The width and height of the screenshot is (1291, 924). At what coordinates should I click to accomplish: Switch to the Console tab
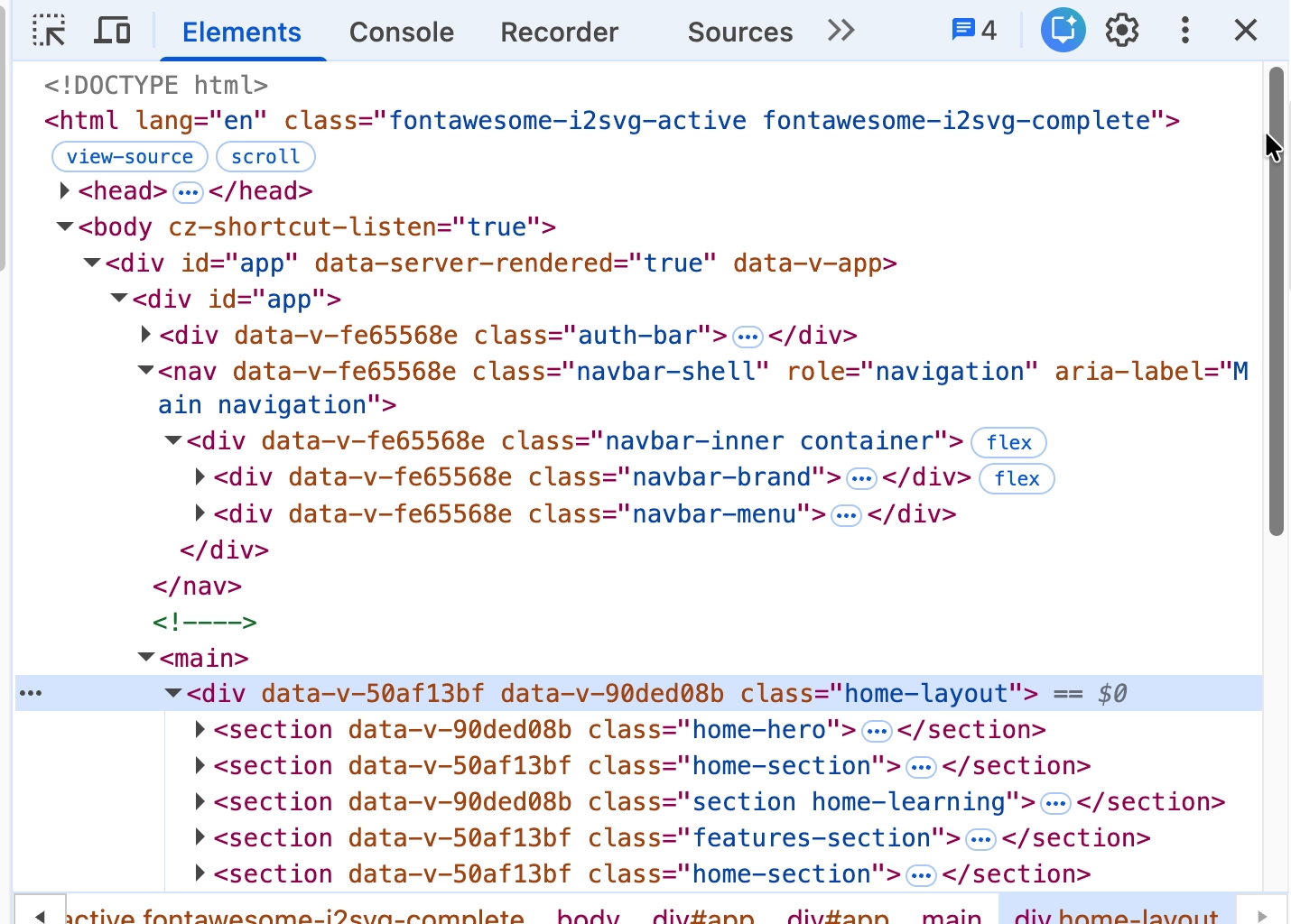pyautogui.click(x=402, y=32)
